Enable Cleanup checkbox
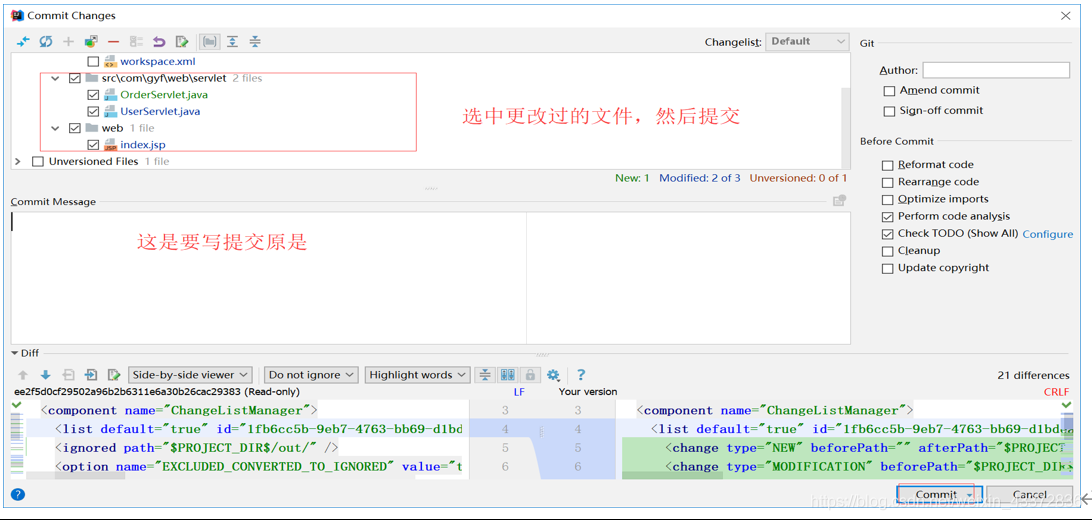 coord(887,251)
